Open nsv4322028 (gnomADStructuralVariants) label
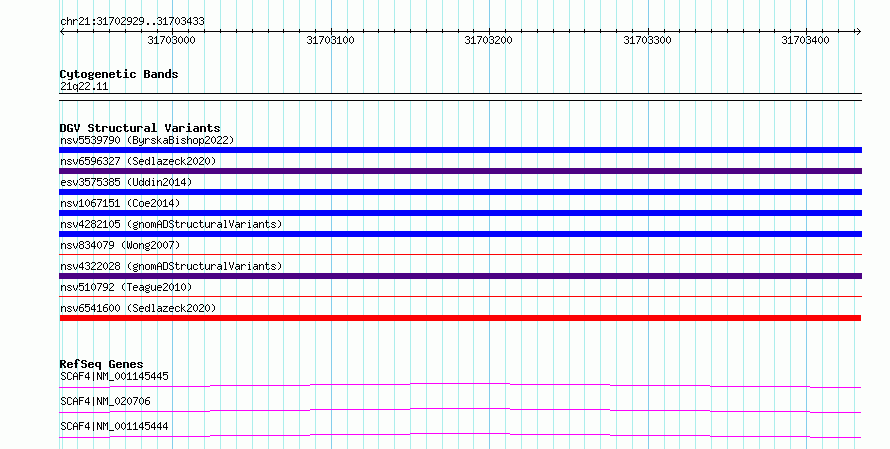 pos(171,266)
